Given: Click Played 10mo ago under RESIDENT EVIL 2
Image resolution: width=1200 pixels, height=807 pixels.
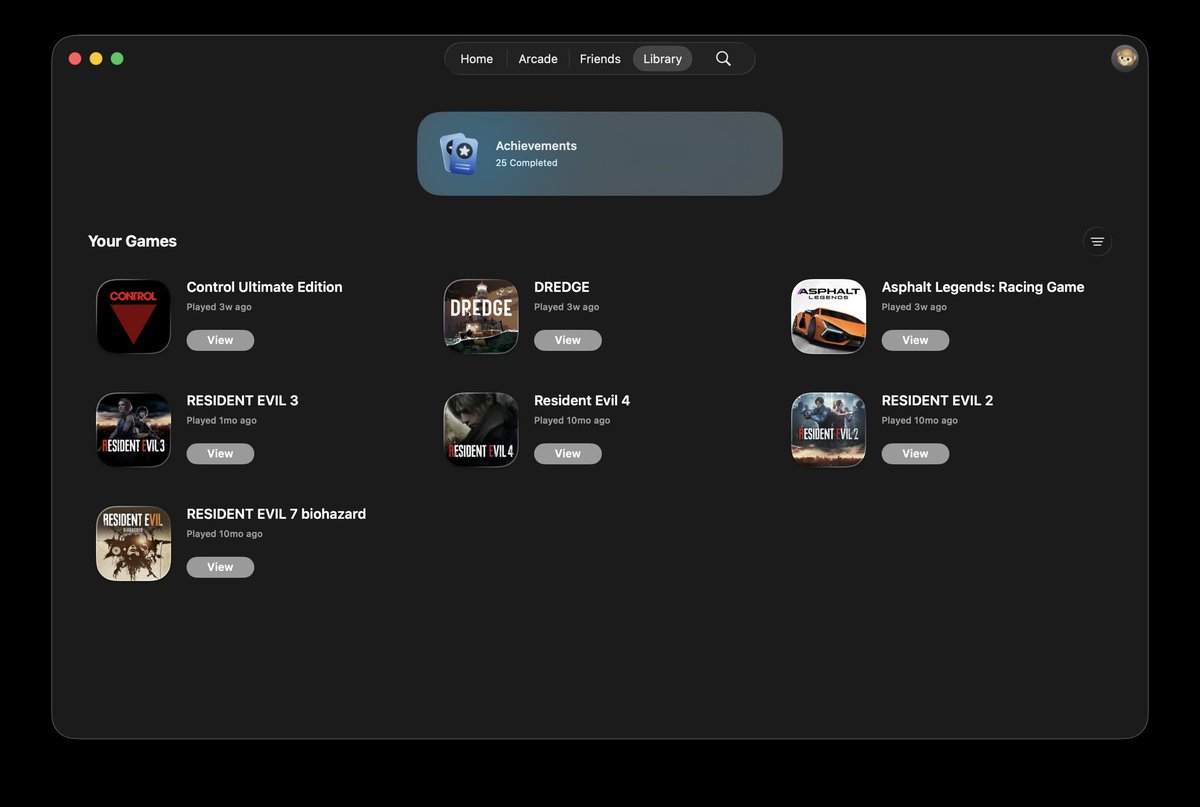Looking at the screenshot, I should click(920, 421).
